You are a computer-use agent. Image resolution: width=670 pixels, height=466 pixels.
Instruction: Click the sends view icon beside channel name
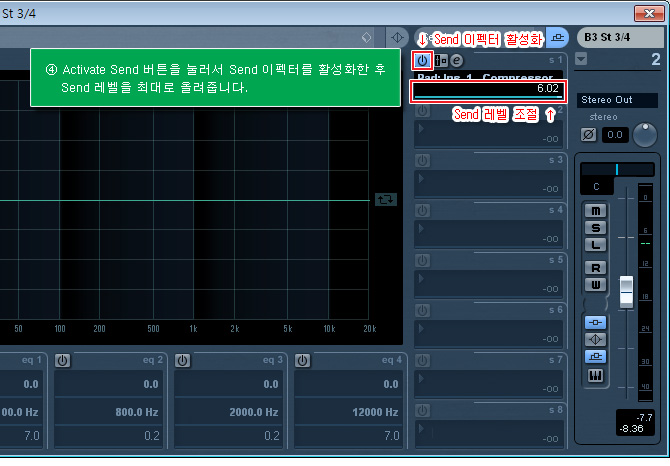(557, 38)
